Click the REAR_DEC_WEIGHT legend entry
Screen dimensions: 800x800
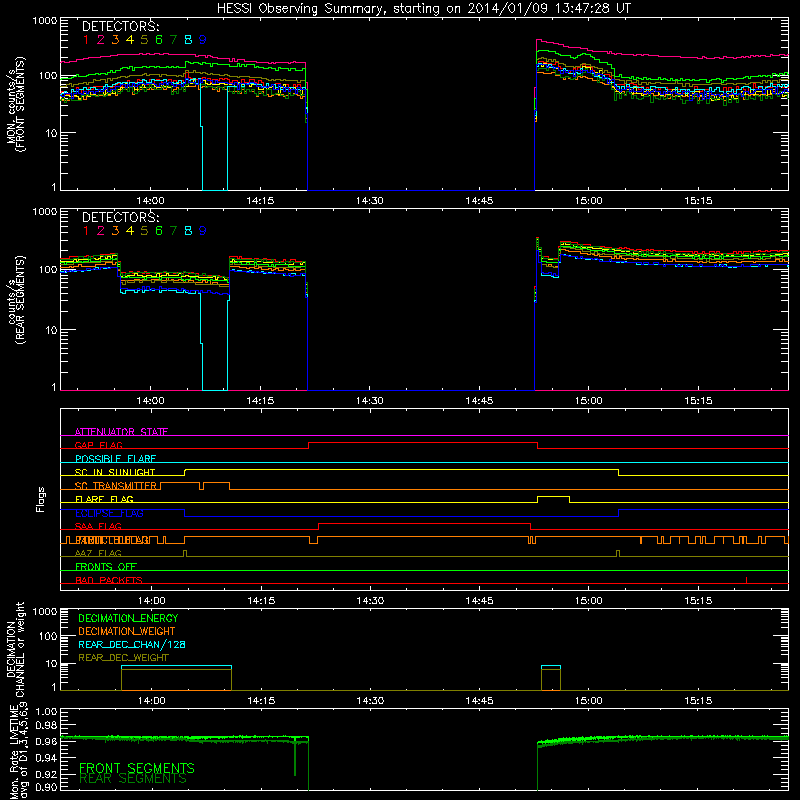(x=123, y=658)
